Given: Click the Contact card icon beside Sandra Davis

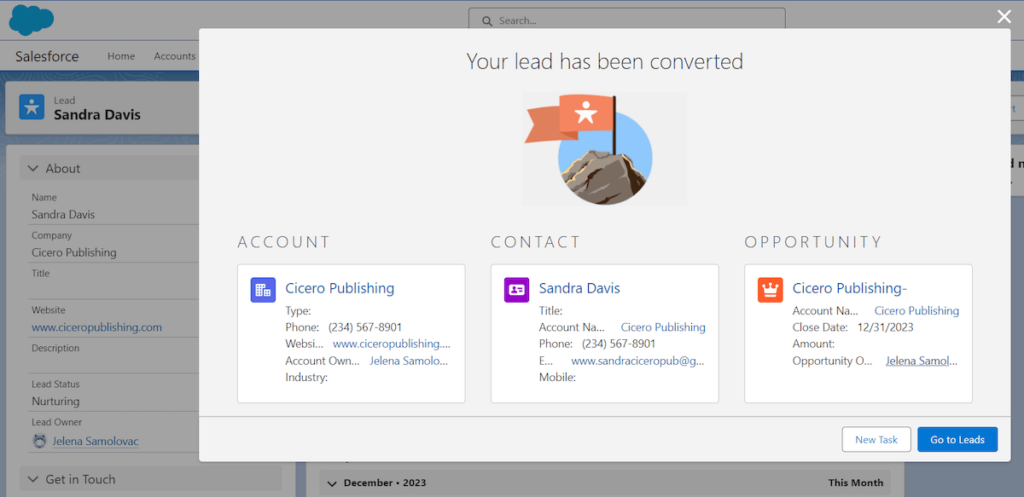Looking at the screenshot, I should pyautogui.click(x=517, y=290).
